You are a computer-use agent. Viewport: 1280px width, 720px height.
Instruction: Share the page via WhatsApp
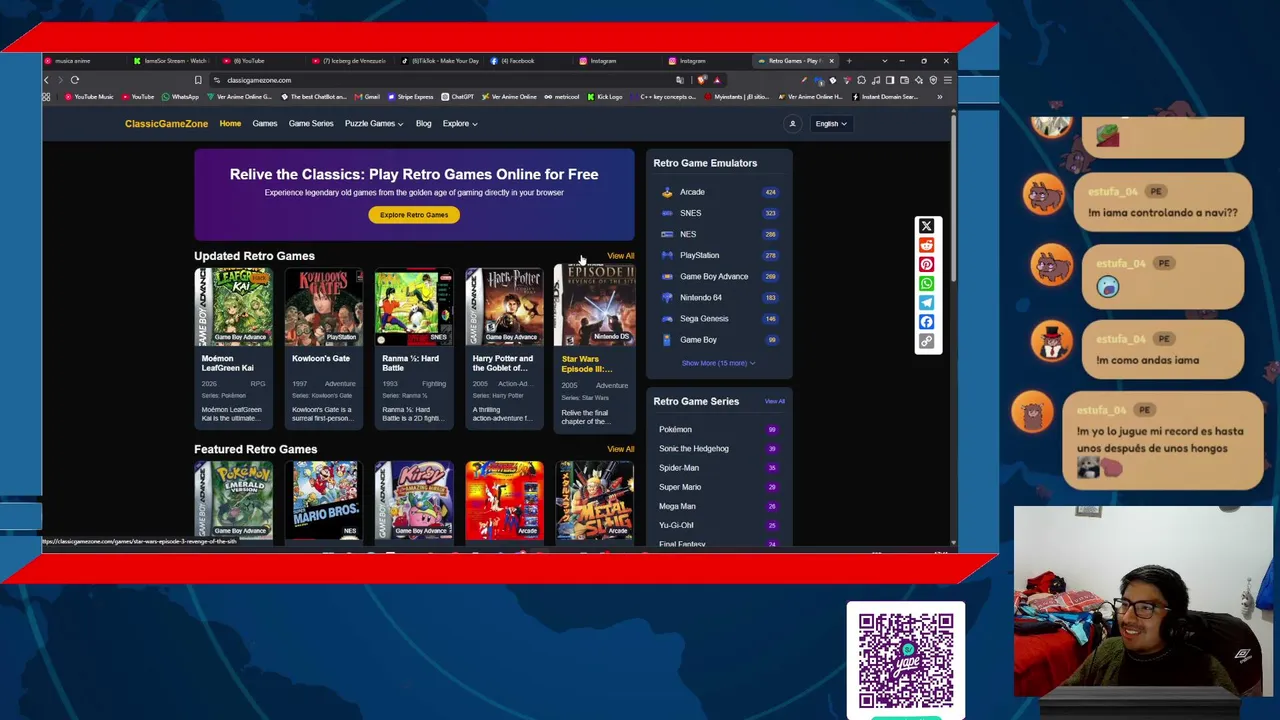(926, 283)
